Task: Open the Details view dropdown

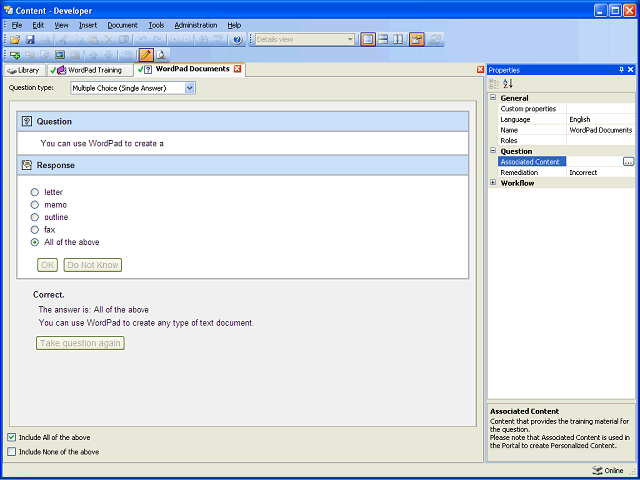Action: 350,40
